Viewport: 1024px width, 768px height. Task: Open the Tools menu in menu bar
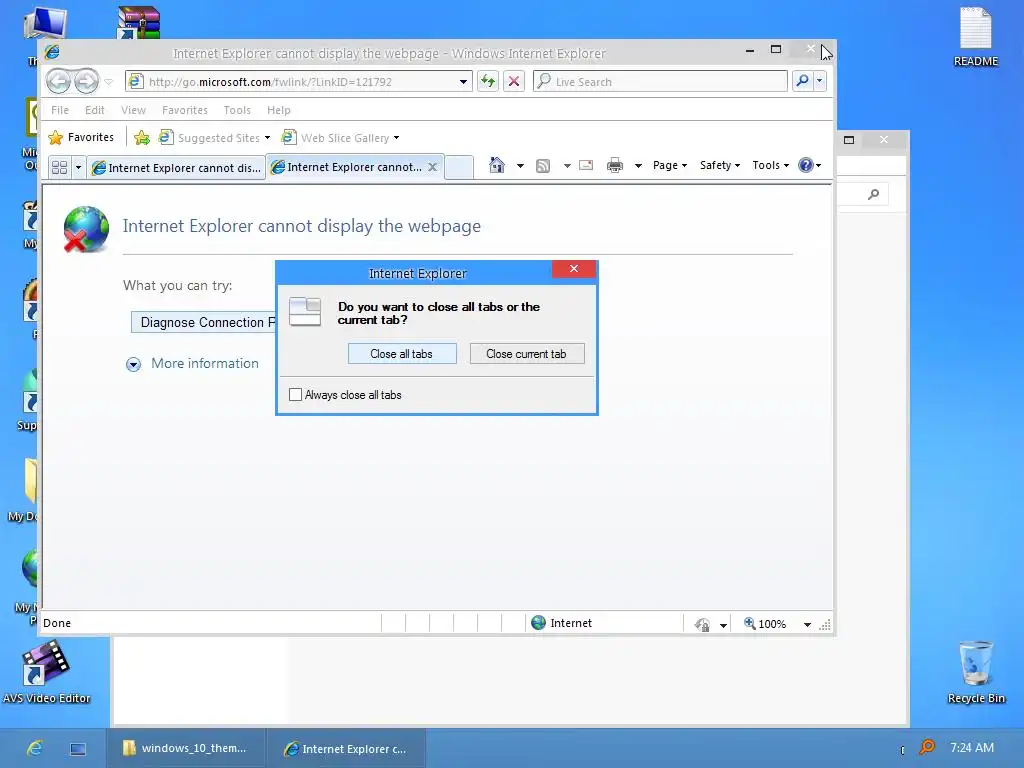point(237,110)
